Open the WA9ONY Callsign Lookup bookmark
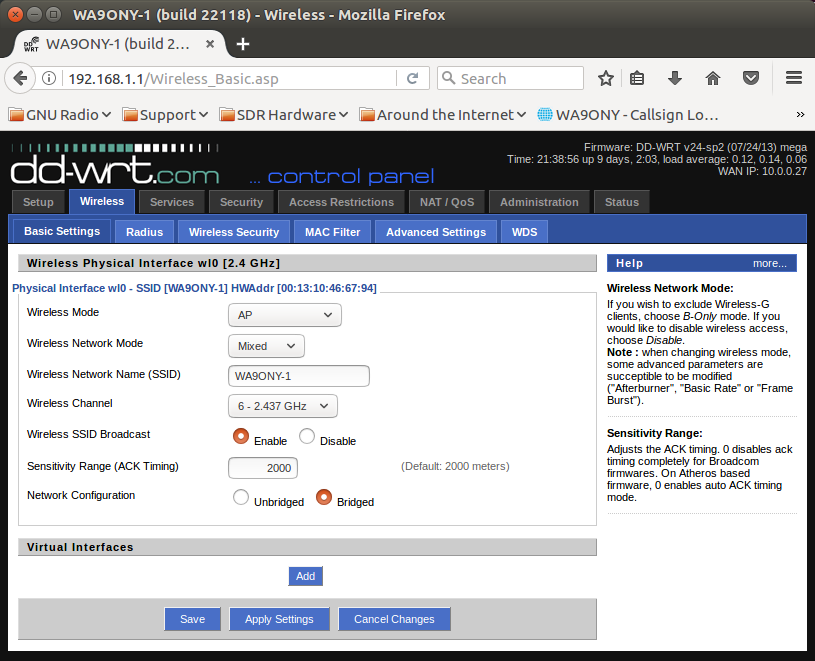 tap(628, 114)
